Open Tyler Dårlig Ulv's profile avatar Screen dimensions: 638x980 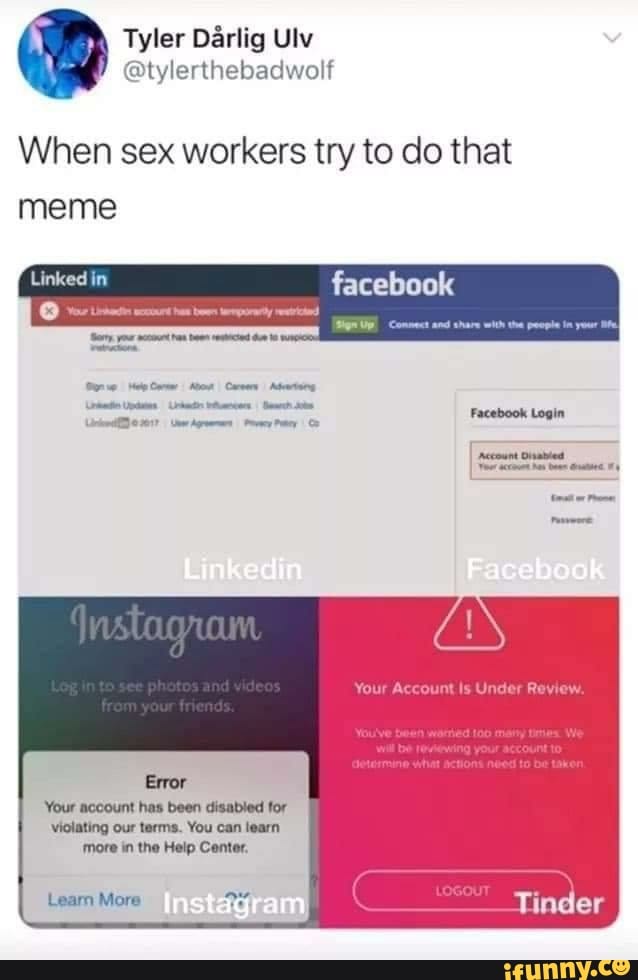62,54
